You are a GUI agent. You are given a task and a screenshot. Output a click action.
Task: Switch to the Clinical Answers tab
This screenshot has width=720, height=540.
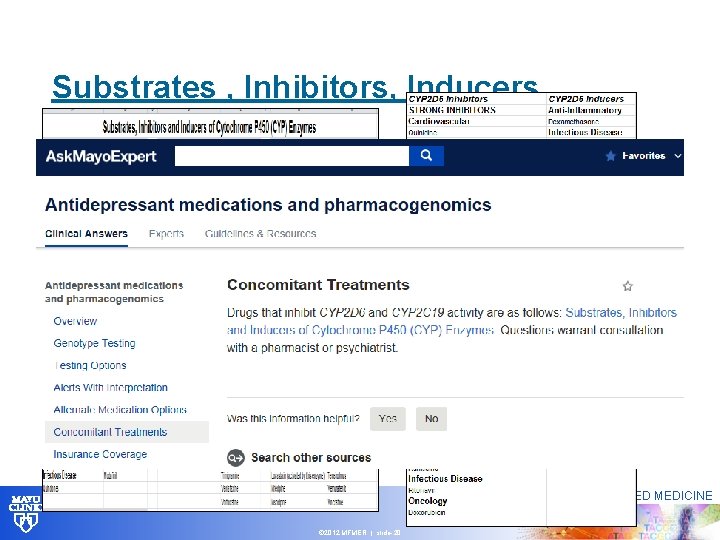click(86, 233)
